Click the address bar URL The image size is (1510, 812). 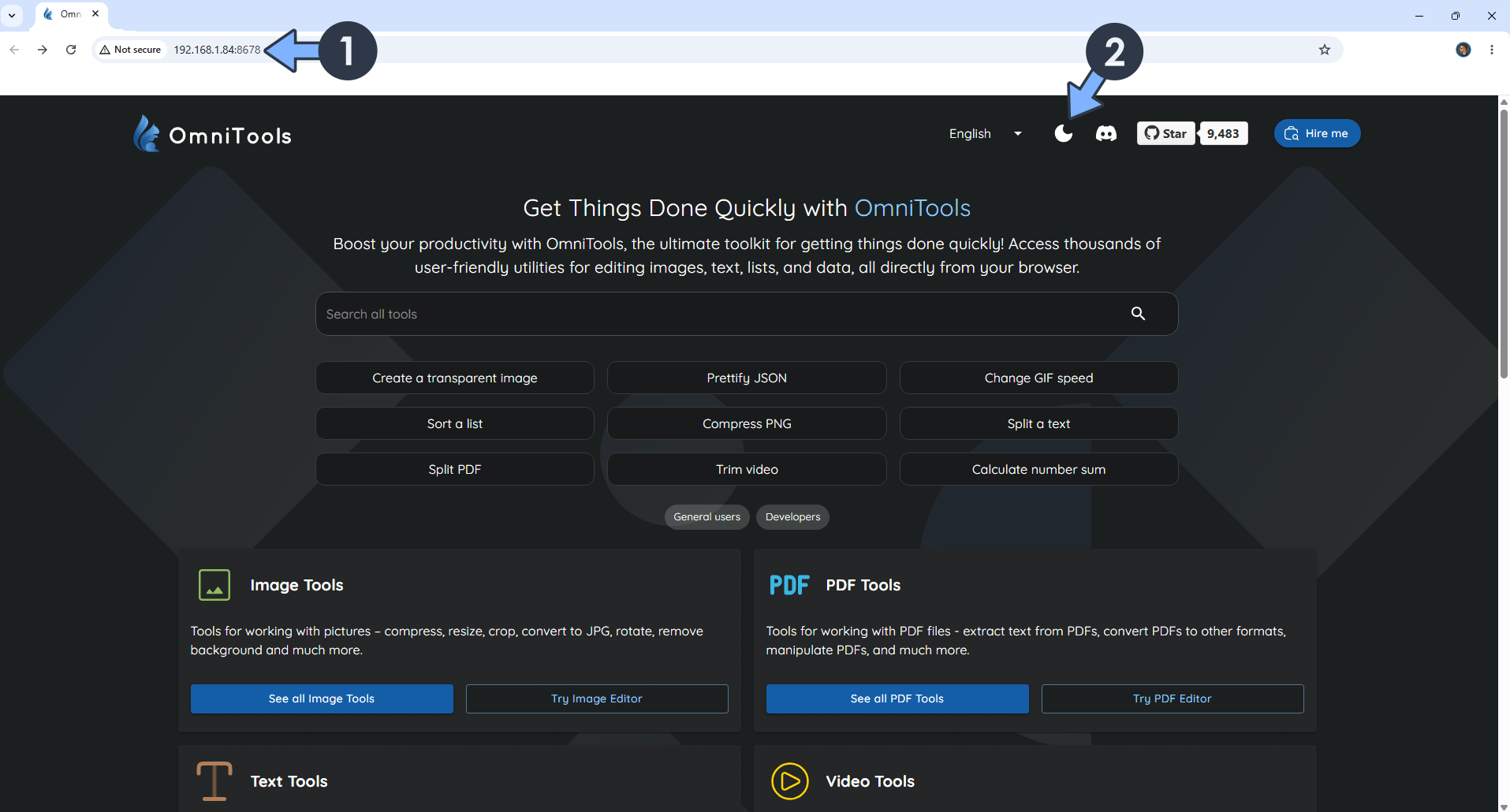[217, 50]
